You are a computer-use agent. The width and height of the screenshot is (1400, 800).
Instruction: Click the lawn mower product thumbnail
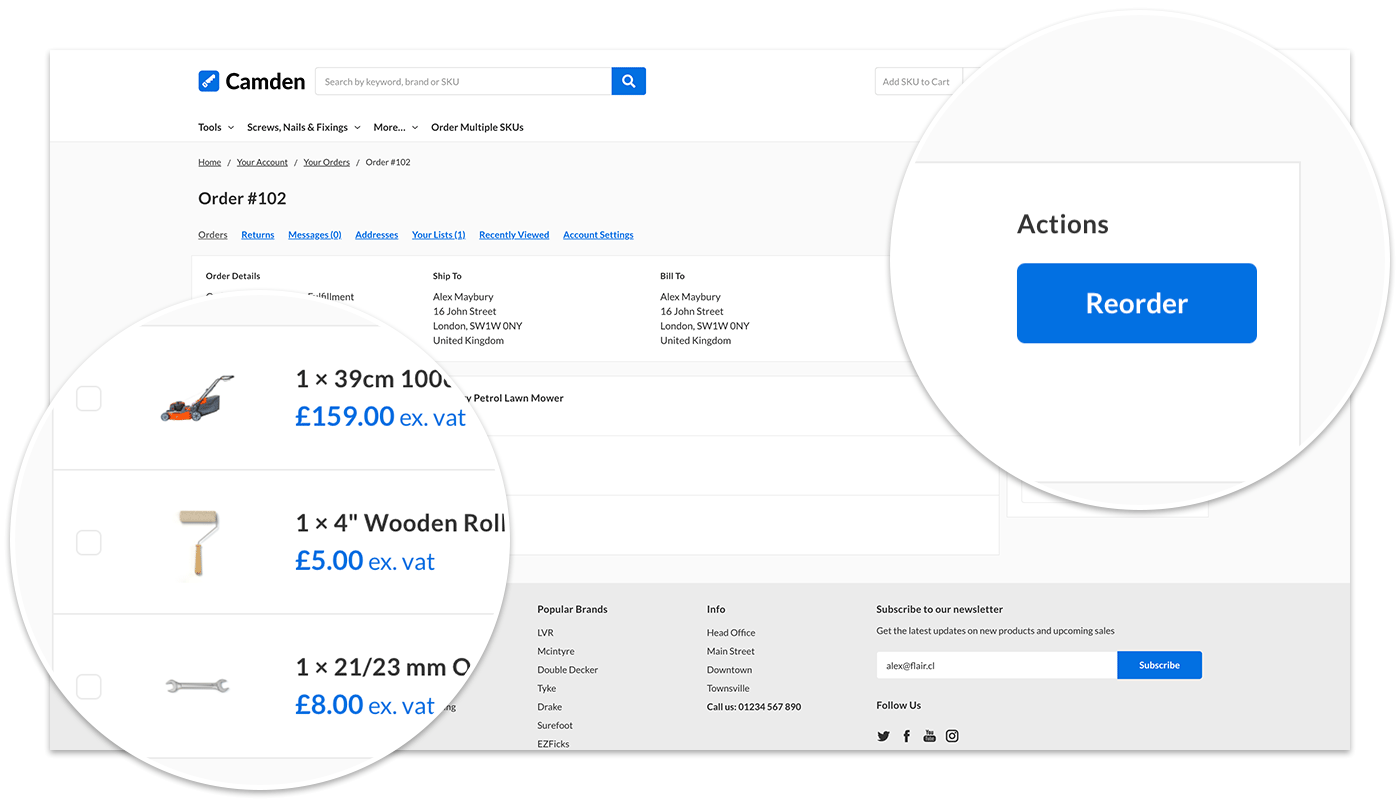[197, 398]
